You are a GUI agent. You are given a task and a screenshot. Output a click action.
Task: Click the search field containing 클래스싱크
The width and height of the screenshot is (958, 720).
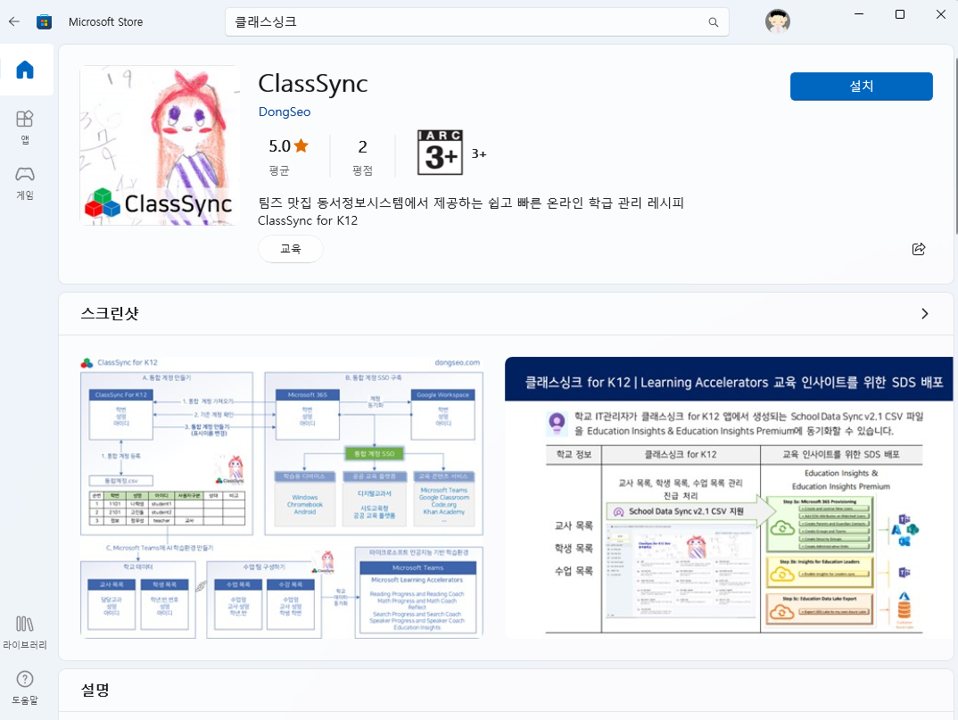pos(477,22)
